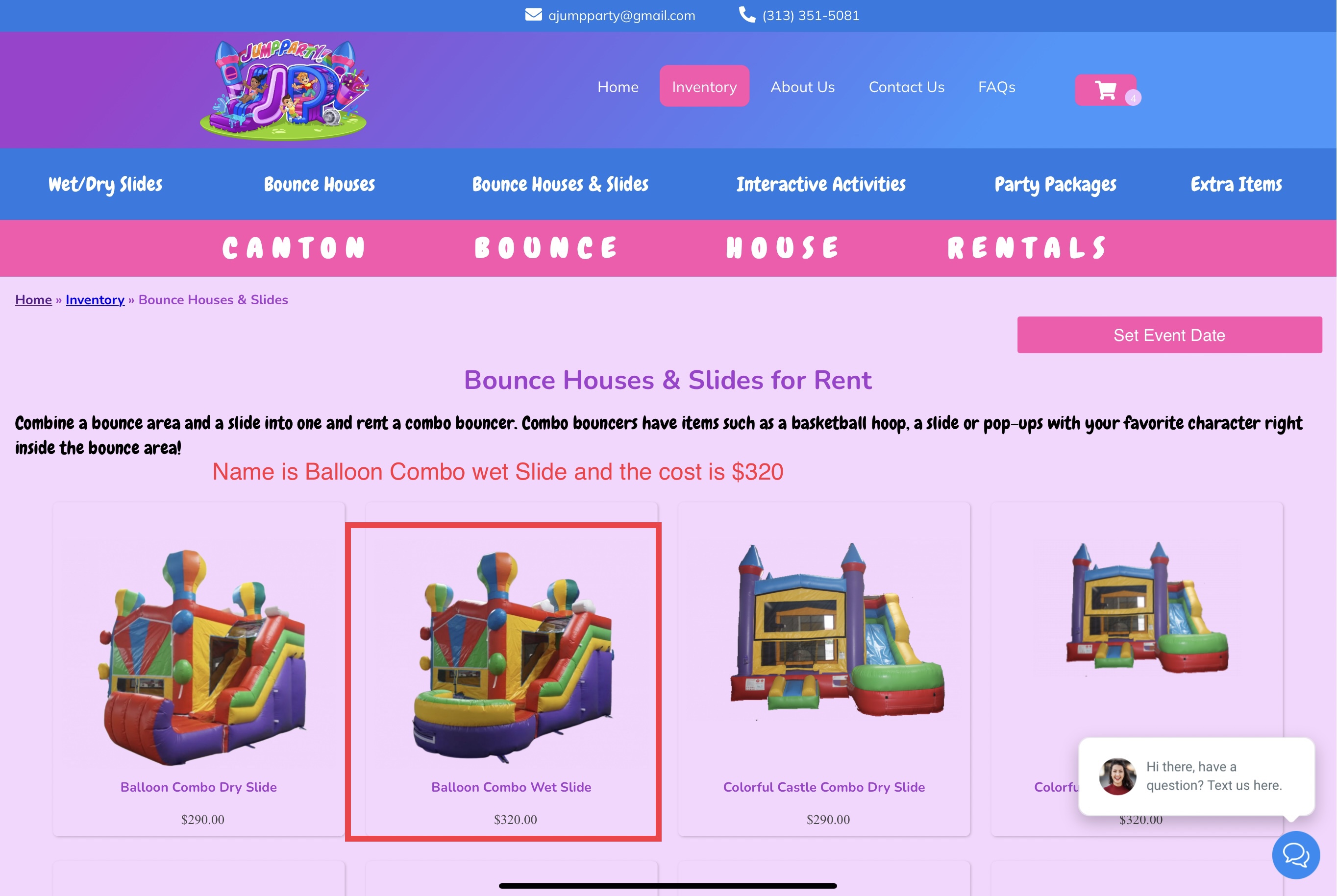Open the blue chat bubble icon

1296,855
